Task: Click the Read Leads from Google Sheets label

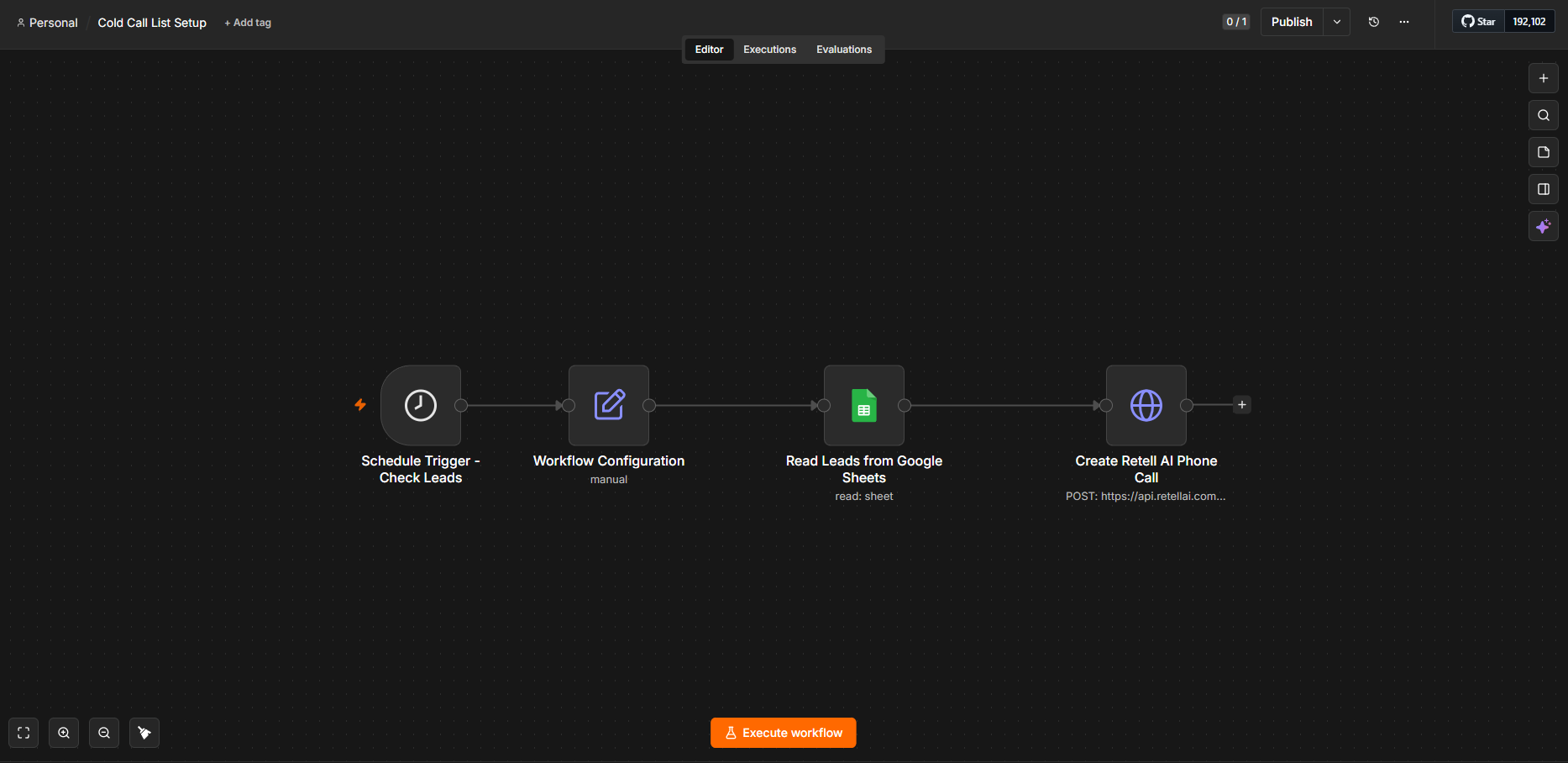Action: (864, 469)
